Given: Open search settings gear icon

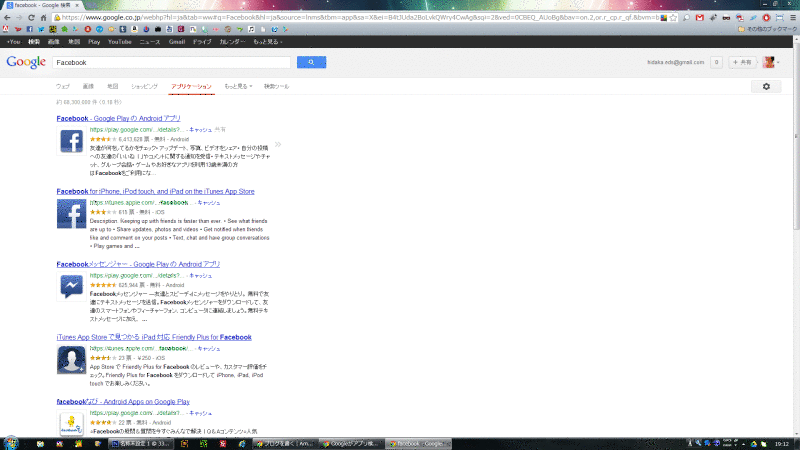Looking at the screenshot, I should [x=766, y=87].
